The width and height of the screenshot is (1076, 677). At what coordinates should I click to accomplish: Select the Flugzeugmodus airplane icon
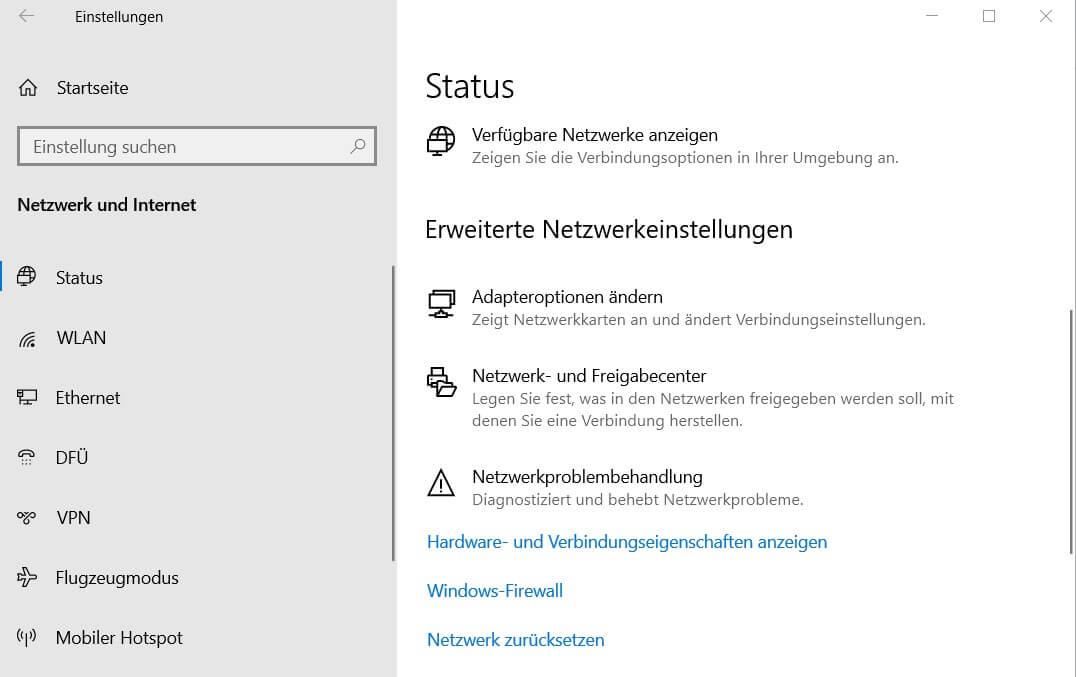pos(28,577)
